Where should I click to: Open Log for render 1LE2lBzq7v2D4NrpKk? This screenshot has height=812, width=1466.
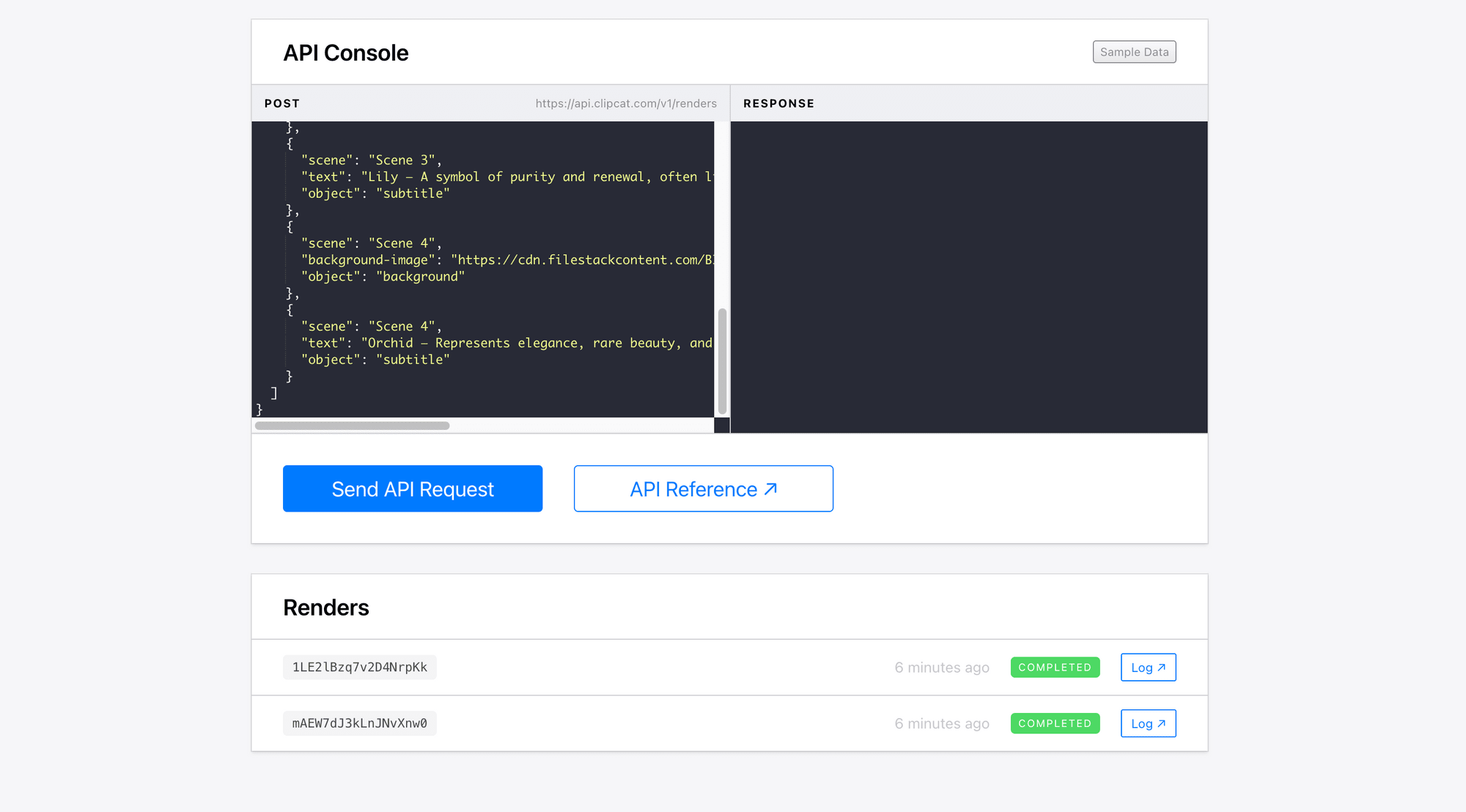pos(1147,668)
